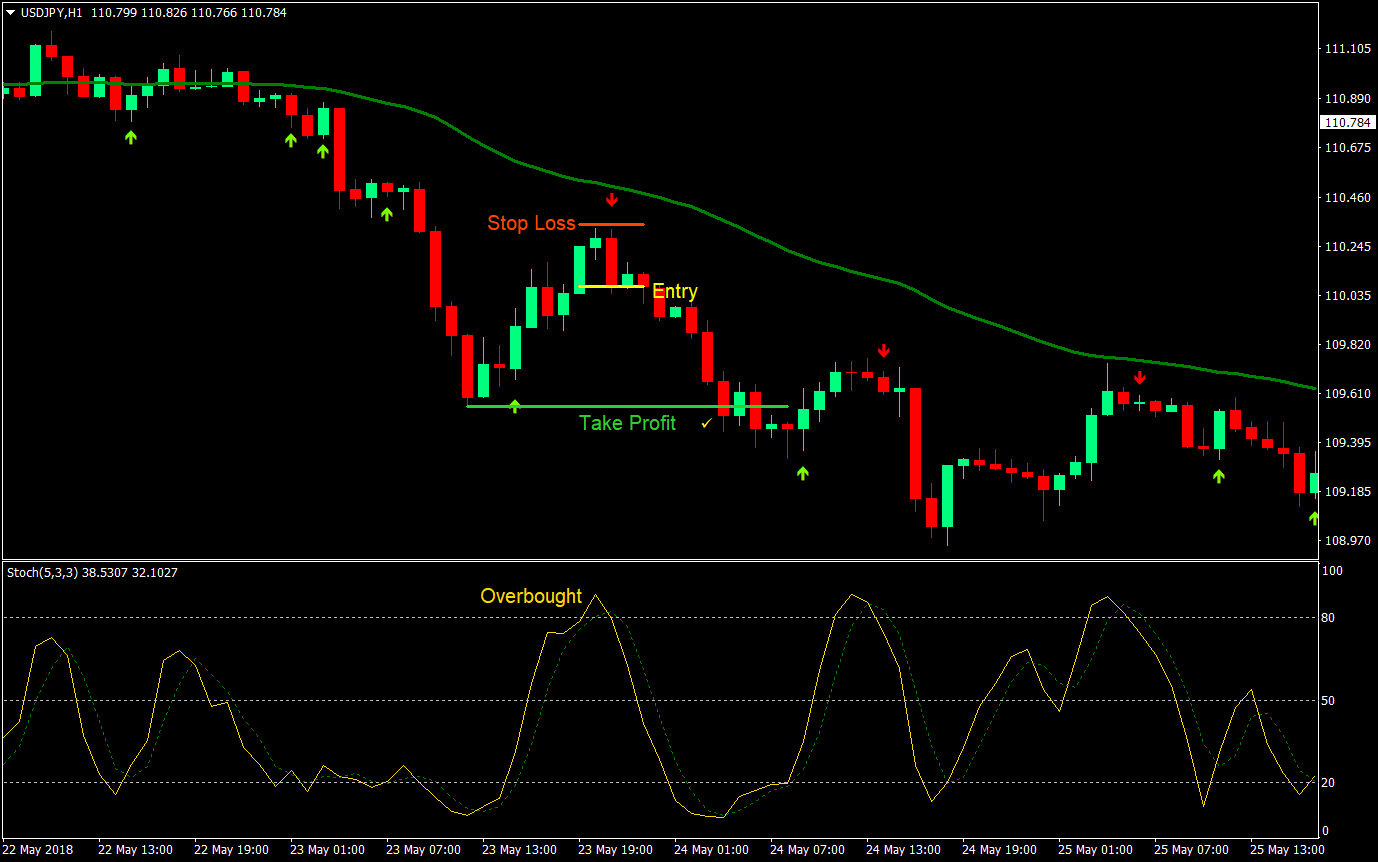Screen dimensions: 1378x862
Task: Select the green buy arrow near 25 May 13:00
Action: [x=1313, y=518]
